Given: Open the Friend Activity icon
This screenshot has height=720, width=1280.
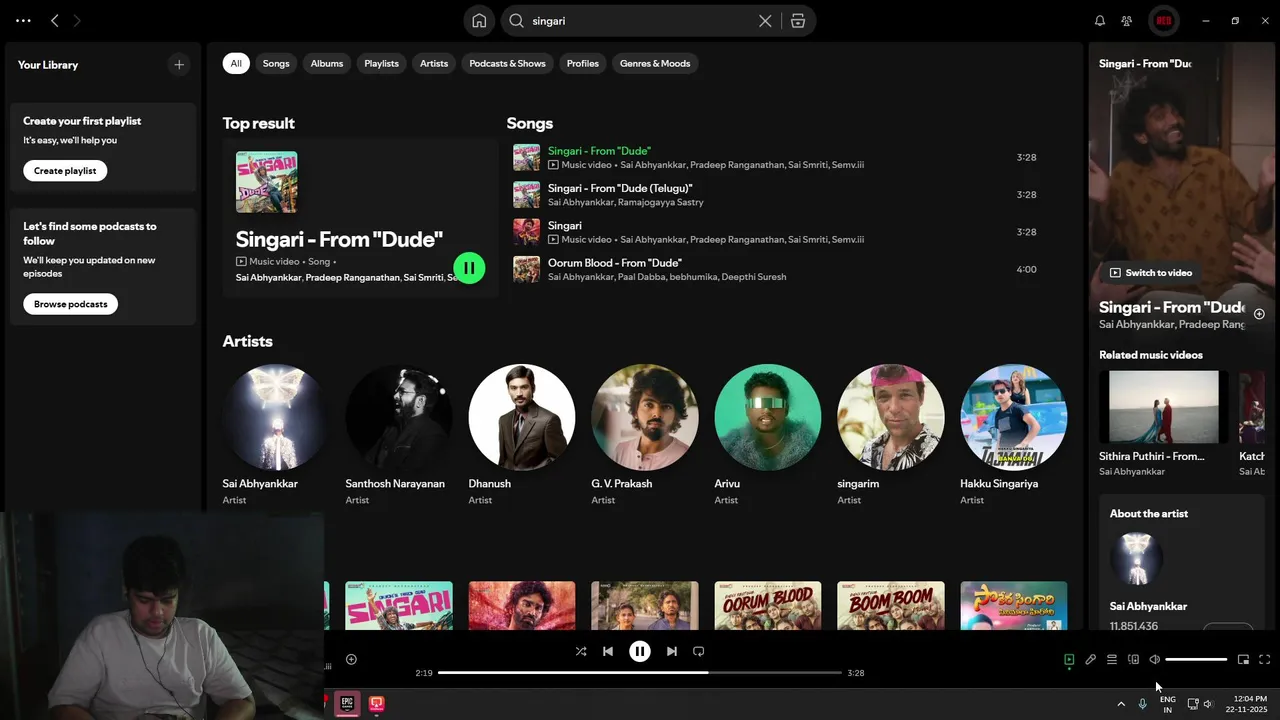Looking at the screenshot, I should pos(1127,21).
